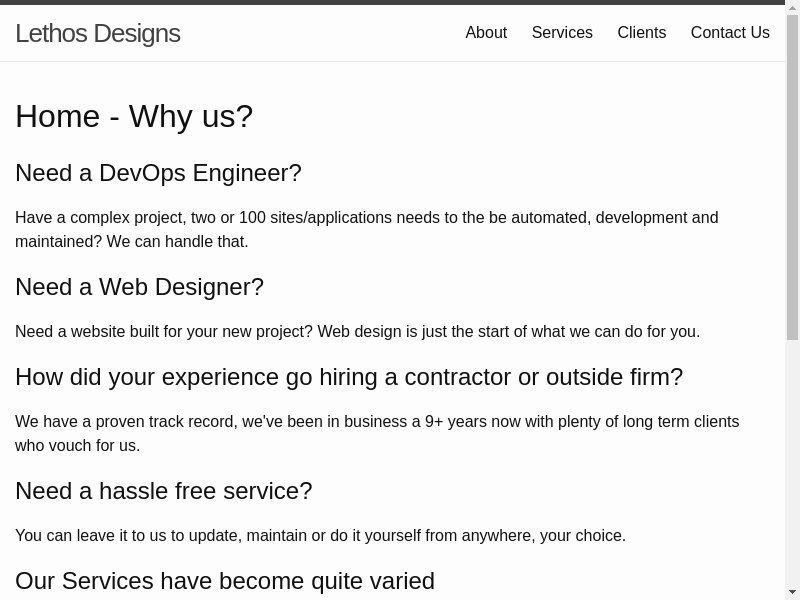Click the contractor or outside firm heading

pos(349,377)
